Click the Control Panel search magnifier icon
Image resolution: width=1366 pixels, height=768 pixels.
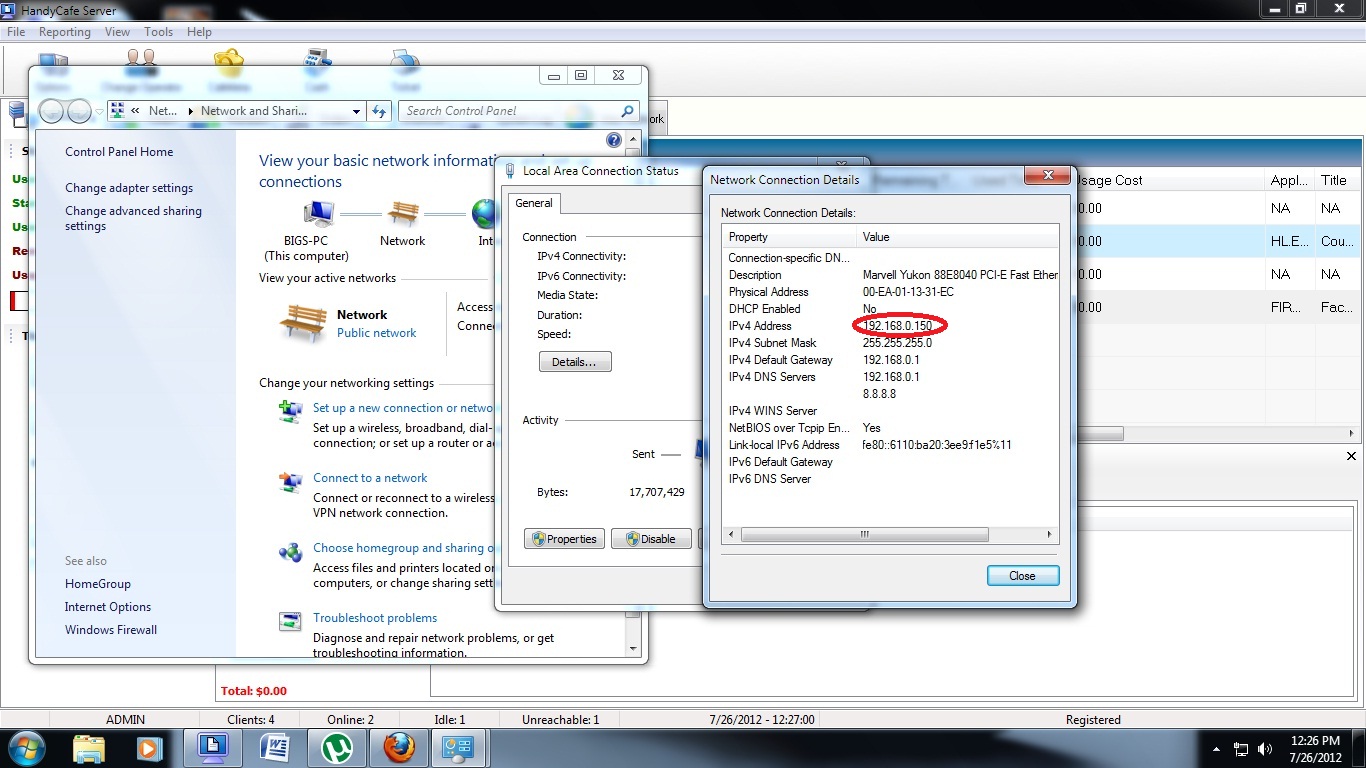tap(628, 111)
